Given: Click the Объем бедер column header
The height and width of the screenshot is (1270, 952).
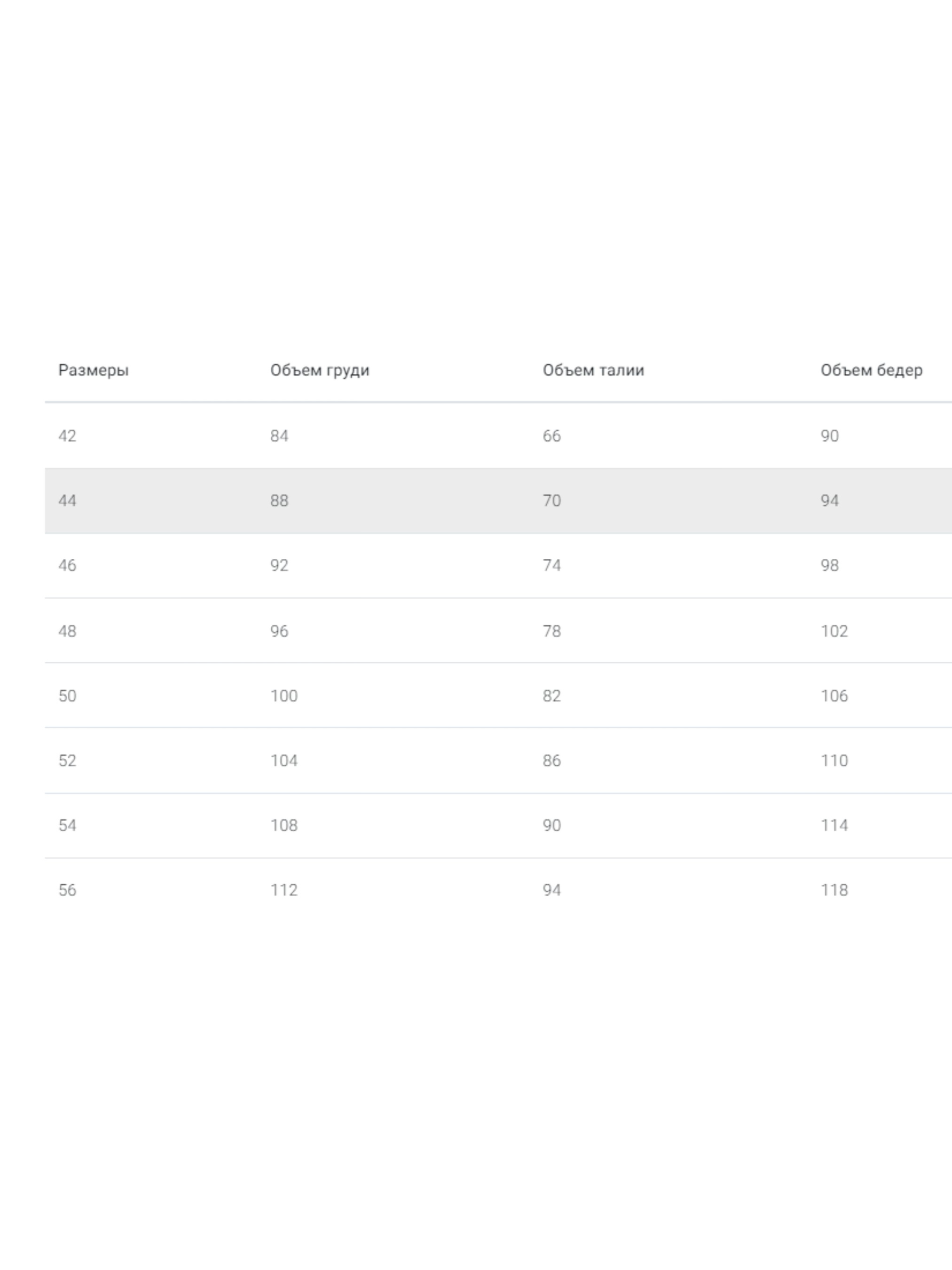Looking at the screenshot, I should tap(871, 370).
